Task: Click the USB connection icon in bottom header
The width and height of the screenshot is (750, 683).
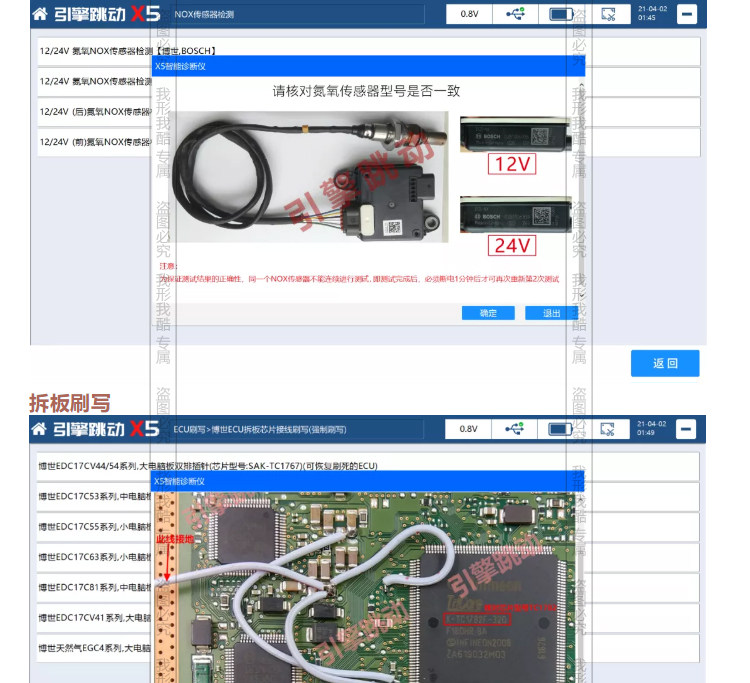Action: (x=514, y=429)
